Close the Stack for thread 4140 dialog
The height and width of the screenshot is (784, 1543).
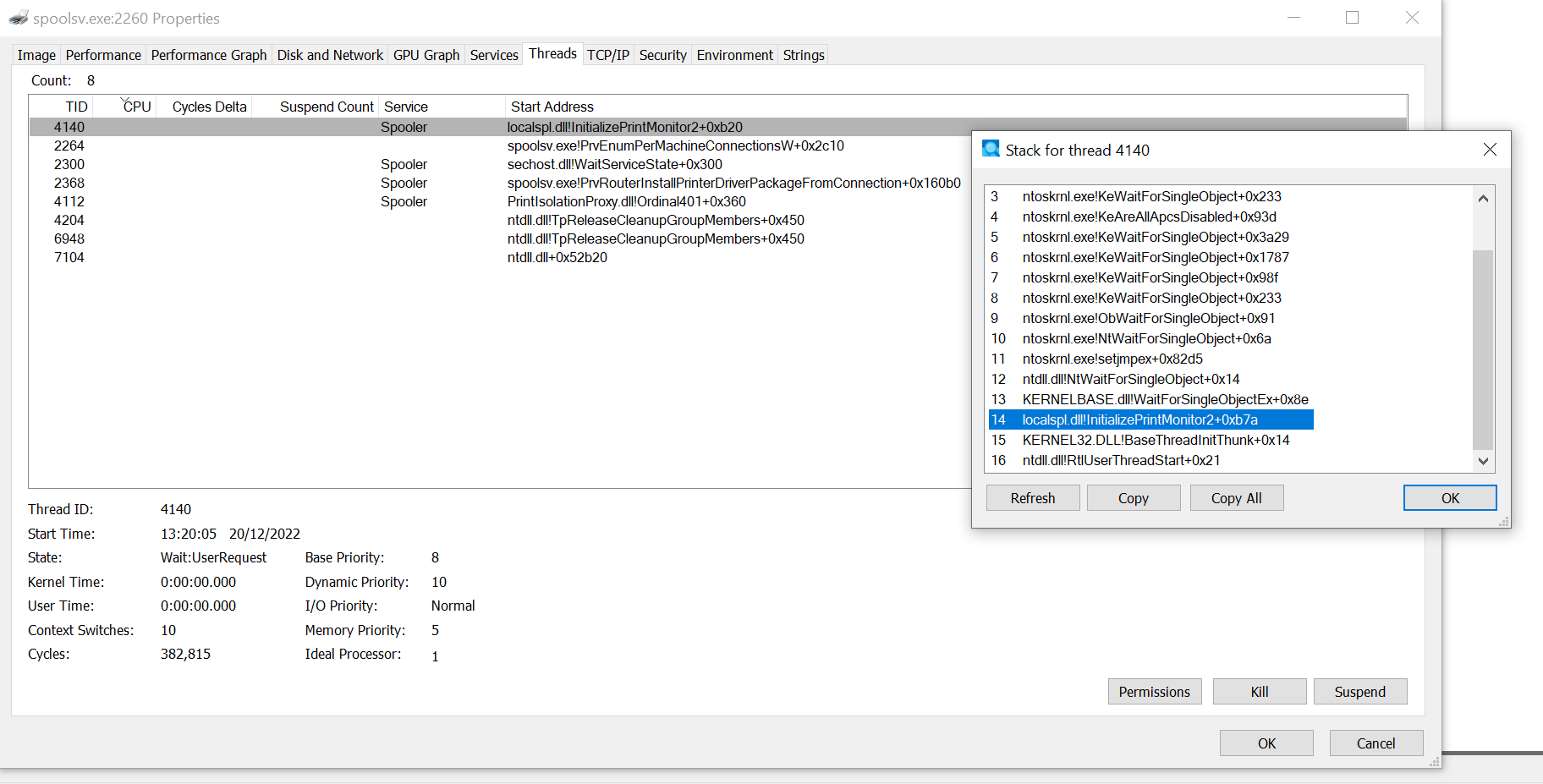1490,150
